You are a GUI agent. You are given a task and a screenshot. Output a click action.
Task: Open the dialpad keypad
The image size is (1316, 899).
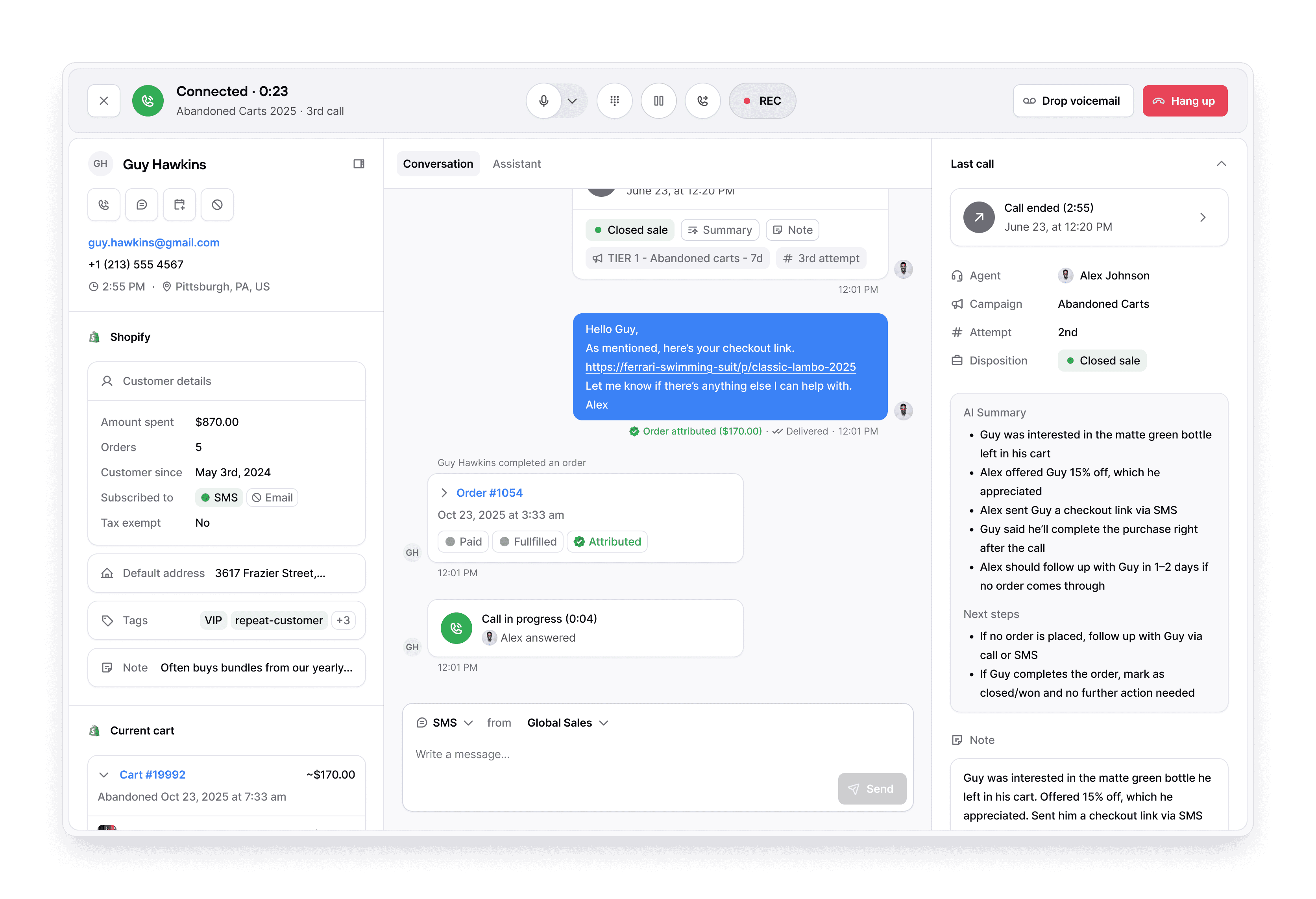tap(614, 100)
